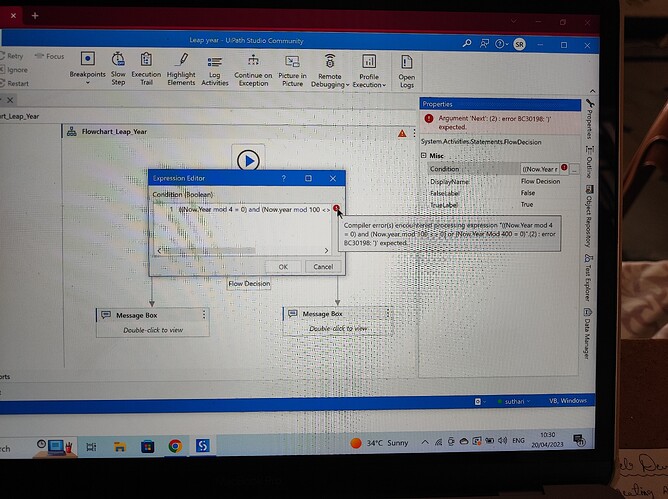The height and width of the screenshot is (499, 668).
Task: Click the Condition property error icon
Action: coord(564,167)
